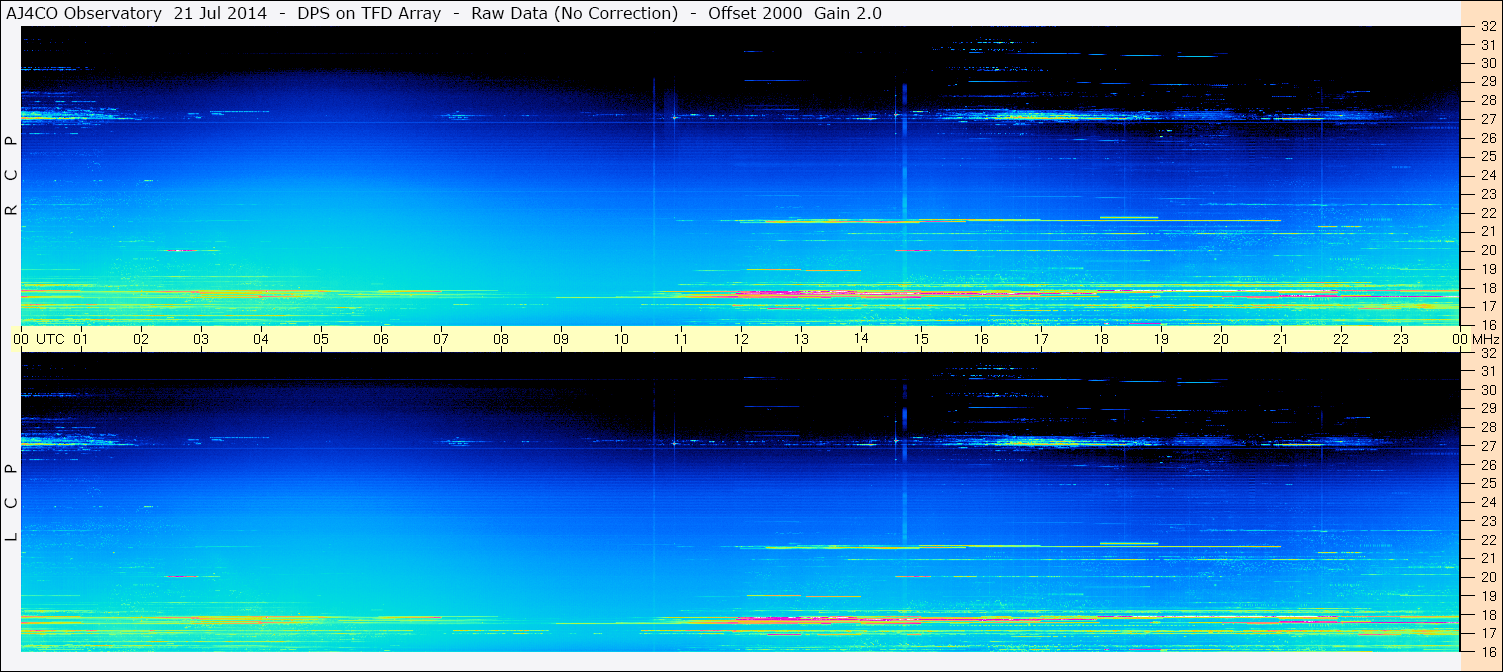This screenshot has height=672, width=1503.
Task: Click the 'MHz' label on time axis
Action: (1484, 339)
